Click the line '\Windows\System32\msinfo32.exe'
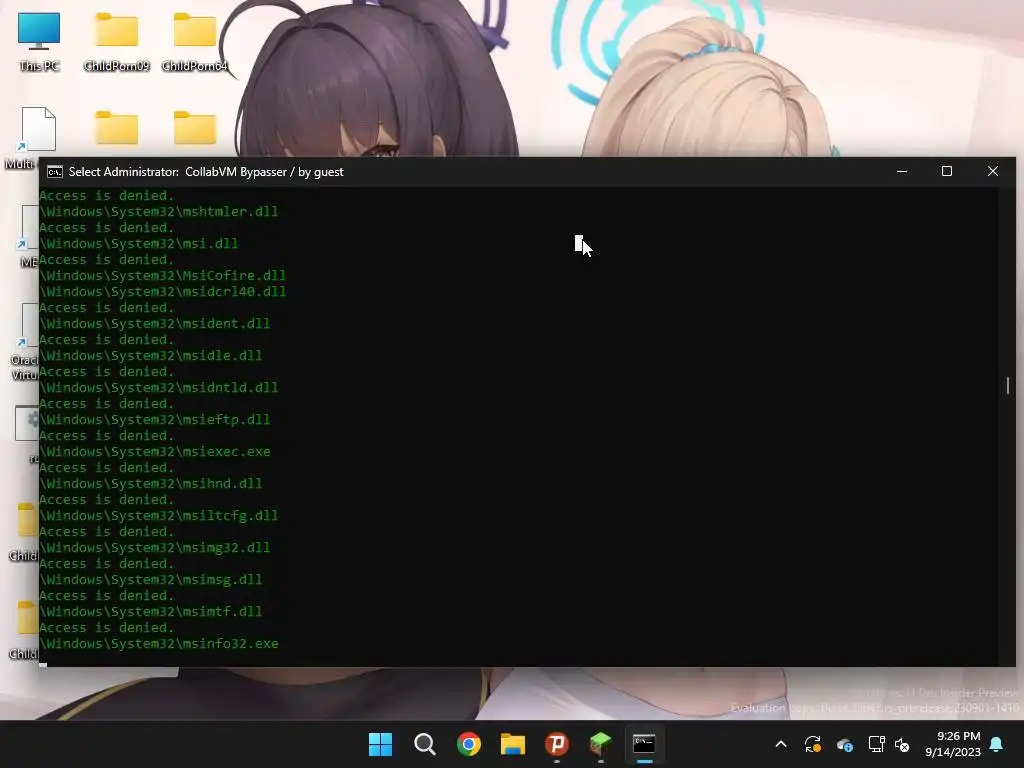 pyautogui.click(x=159, y=643)
